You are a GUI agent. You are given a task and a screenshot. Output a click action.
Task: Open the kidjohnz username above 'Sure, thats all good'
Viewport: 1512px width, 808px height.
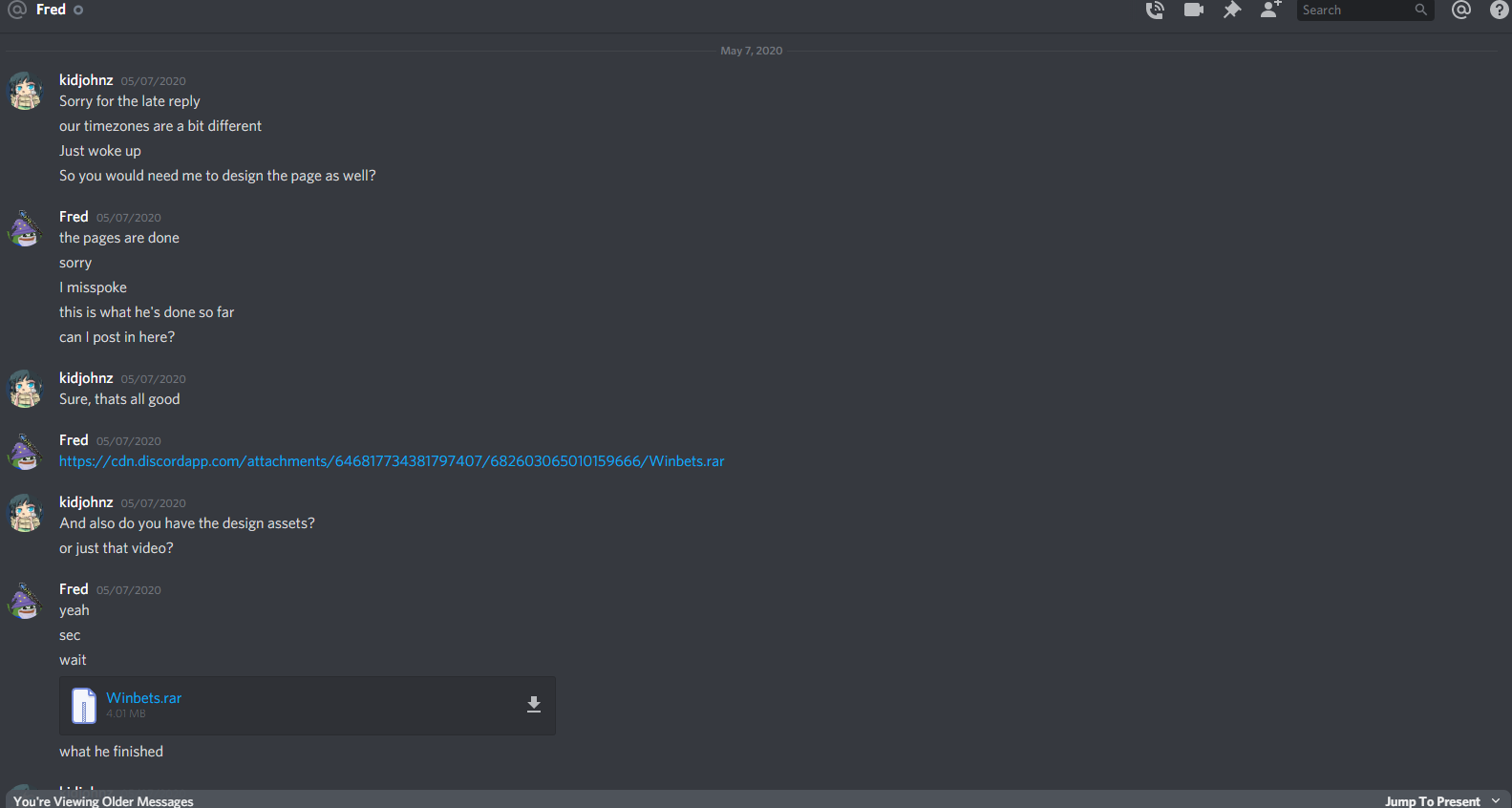pos(86,378)
